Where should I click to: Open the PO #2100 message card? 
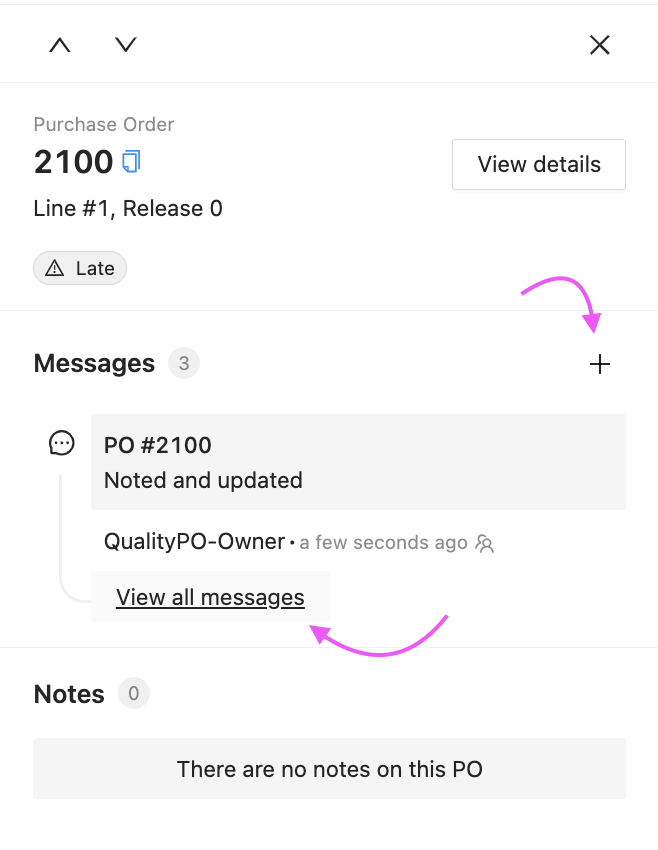358,462
